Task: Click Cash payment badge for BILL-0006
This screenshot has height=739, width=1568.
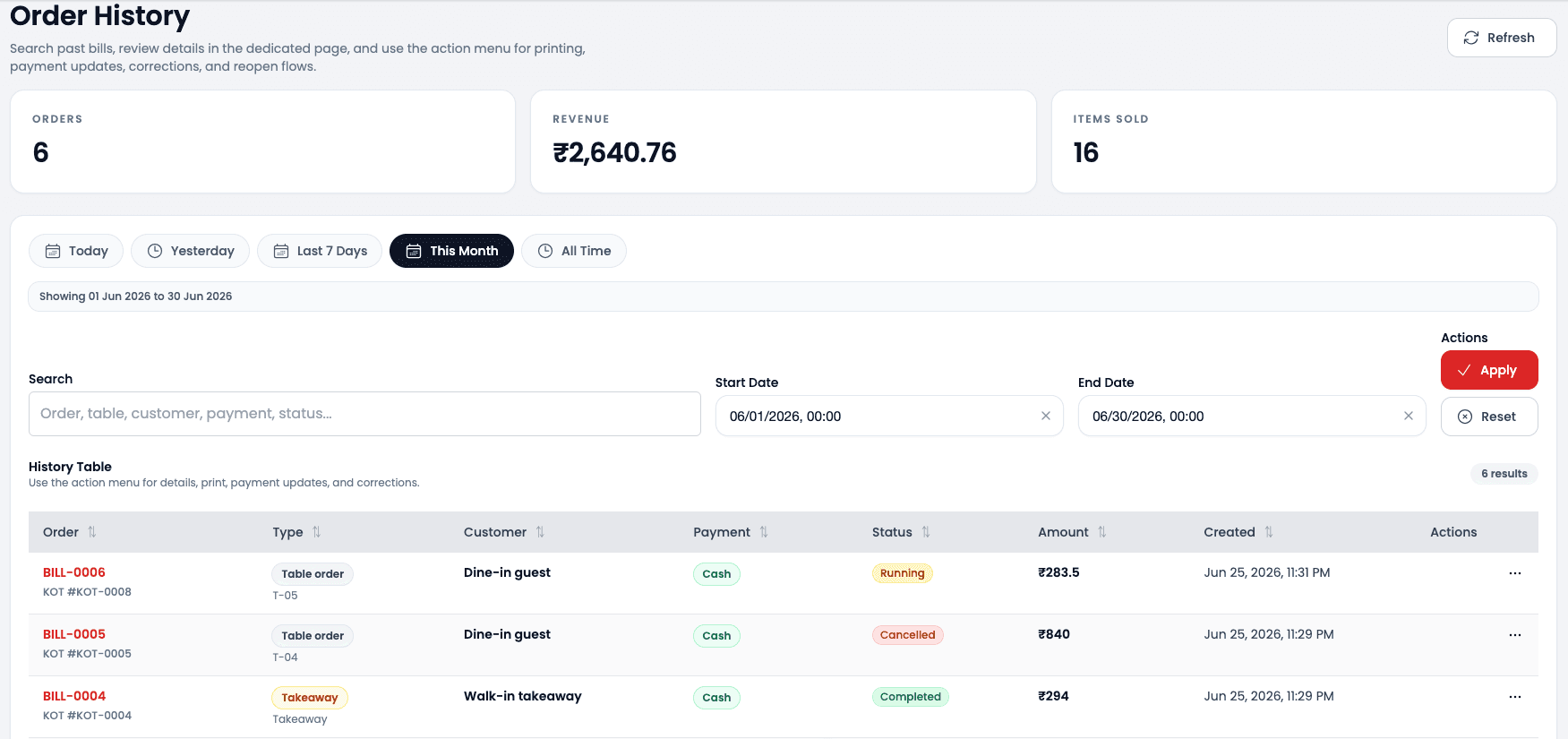Action: [x=716, y=574]
